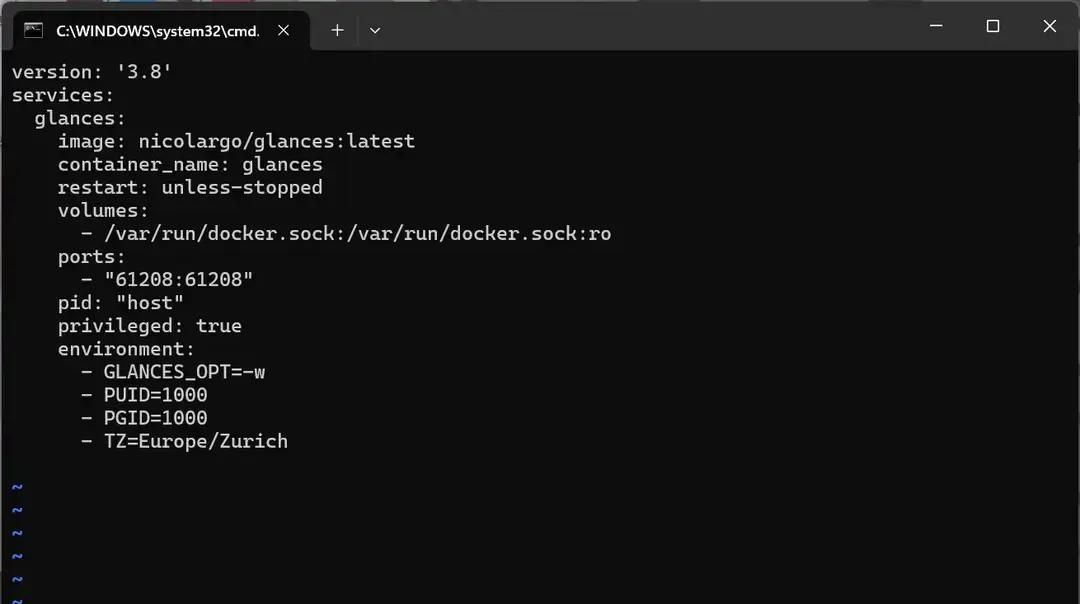Click the TZ=Europe/Zurich timezone entry

pos(195,440)
